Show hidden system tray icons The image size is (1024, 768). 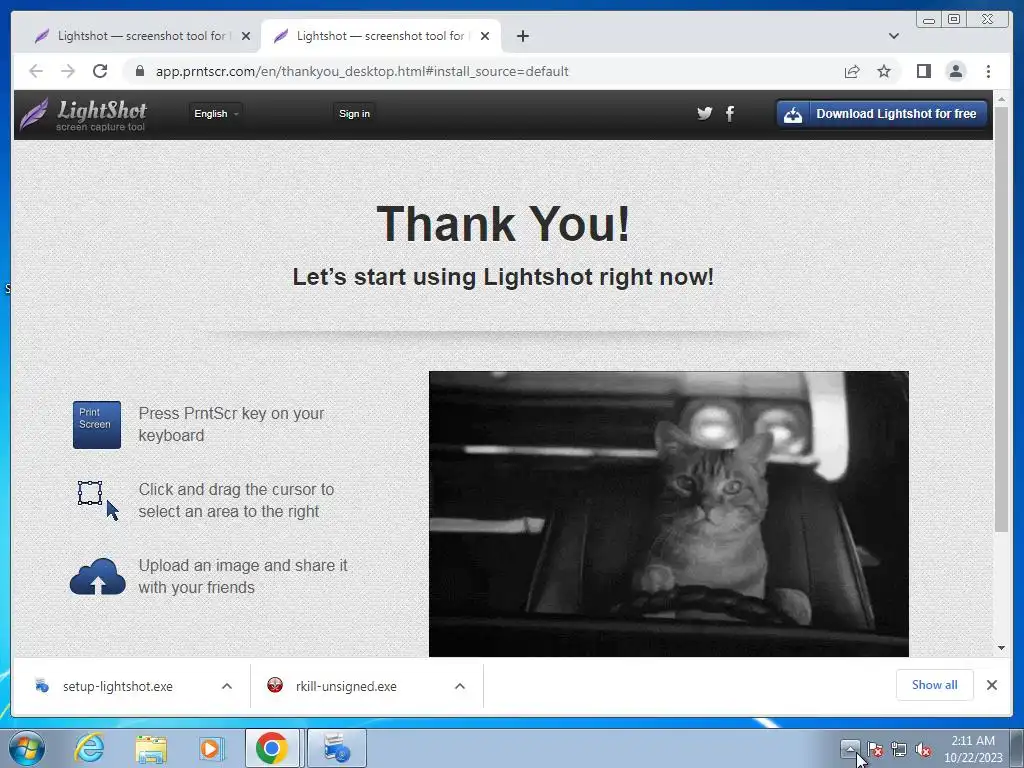[850, 749]
